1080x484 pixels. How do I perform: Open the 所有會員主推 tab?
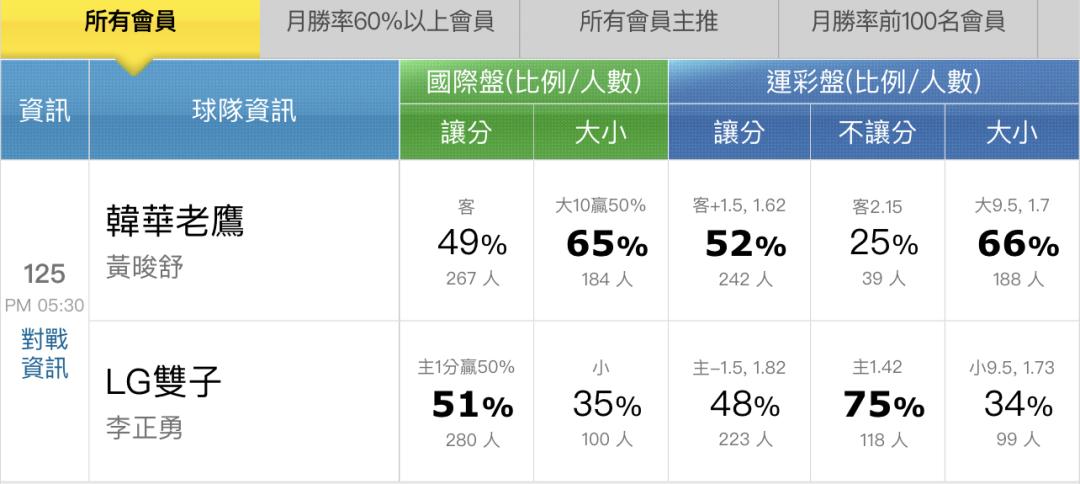[x=648, y=22]
